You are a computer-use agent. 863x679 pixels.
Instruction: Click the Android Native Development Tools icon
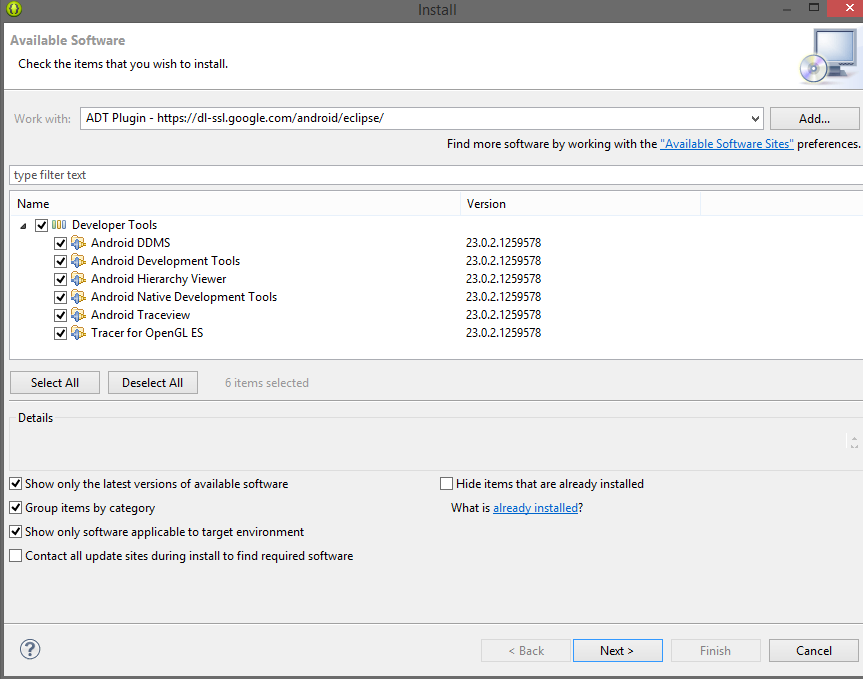point(79,297)
